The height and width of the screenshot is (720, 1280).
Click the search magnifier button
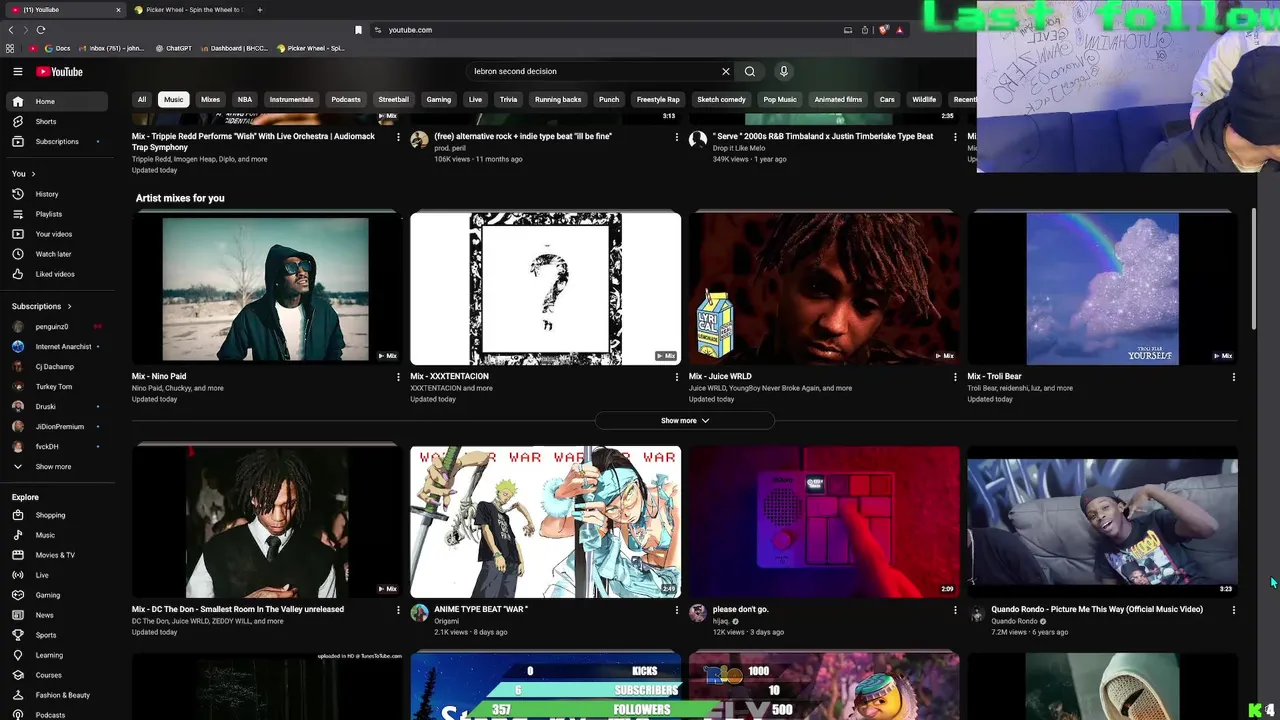(x=750, y=71)
